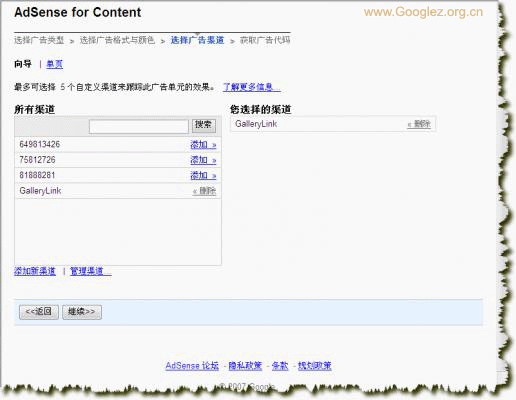
Task: Remove GalleryLink from your selected channels
Action: (x=419, y=124)
